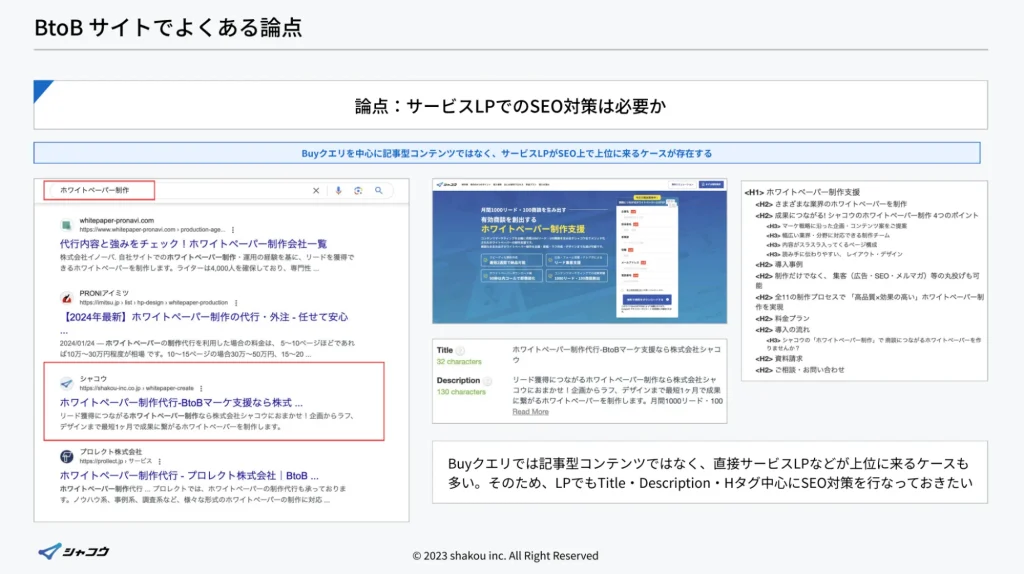Click the image search lens icon
This screenshot has width=1024, height=574.
pyautogui.click(x=358, y=190)
